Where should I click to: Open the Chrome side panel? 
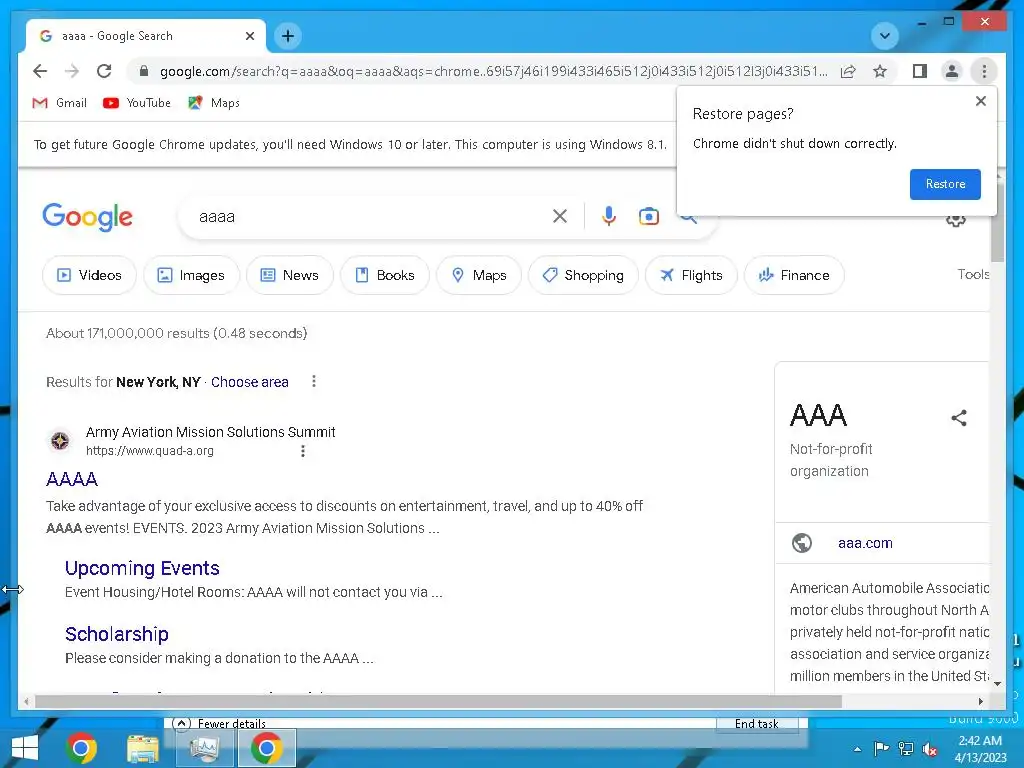(x=920, y=71)
